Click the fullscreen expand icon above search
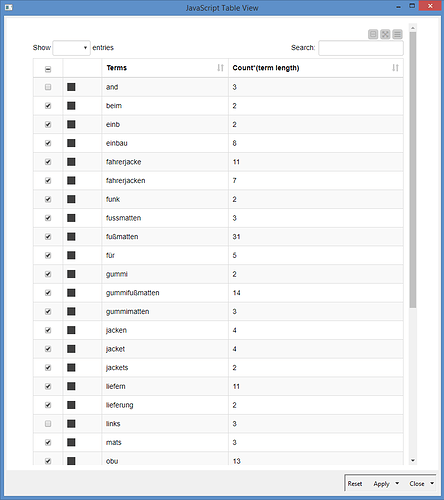The image size is (444, 500). click(385, 34)
